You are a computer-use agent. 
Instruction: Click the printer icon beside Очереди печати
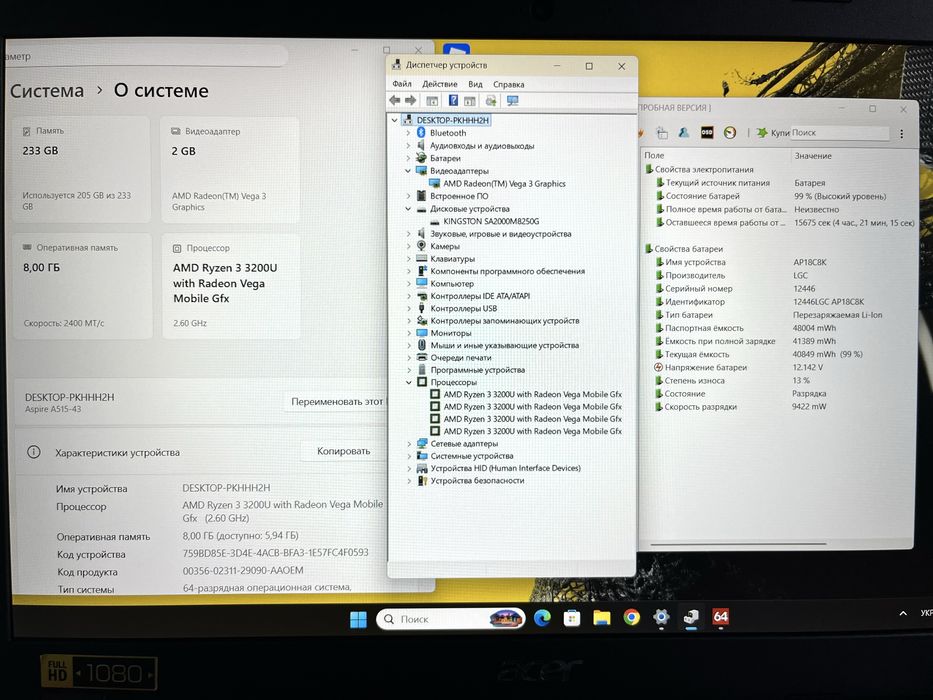422,357
